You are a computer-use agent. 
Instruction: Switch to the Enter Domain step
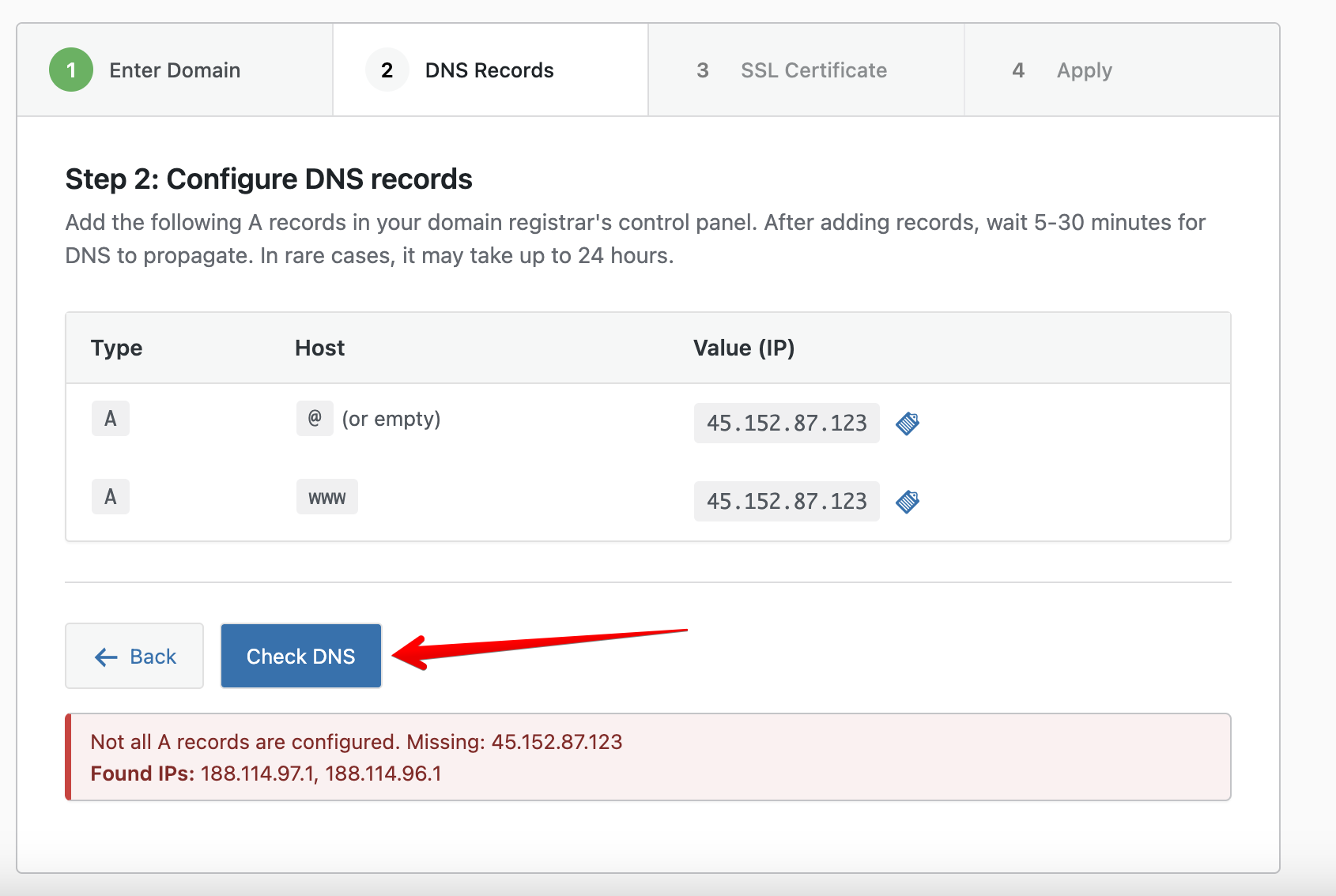coord(174,70)
